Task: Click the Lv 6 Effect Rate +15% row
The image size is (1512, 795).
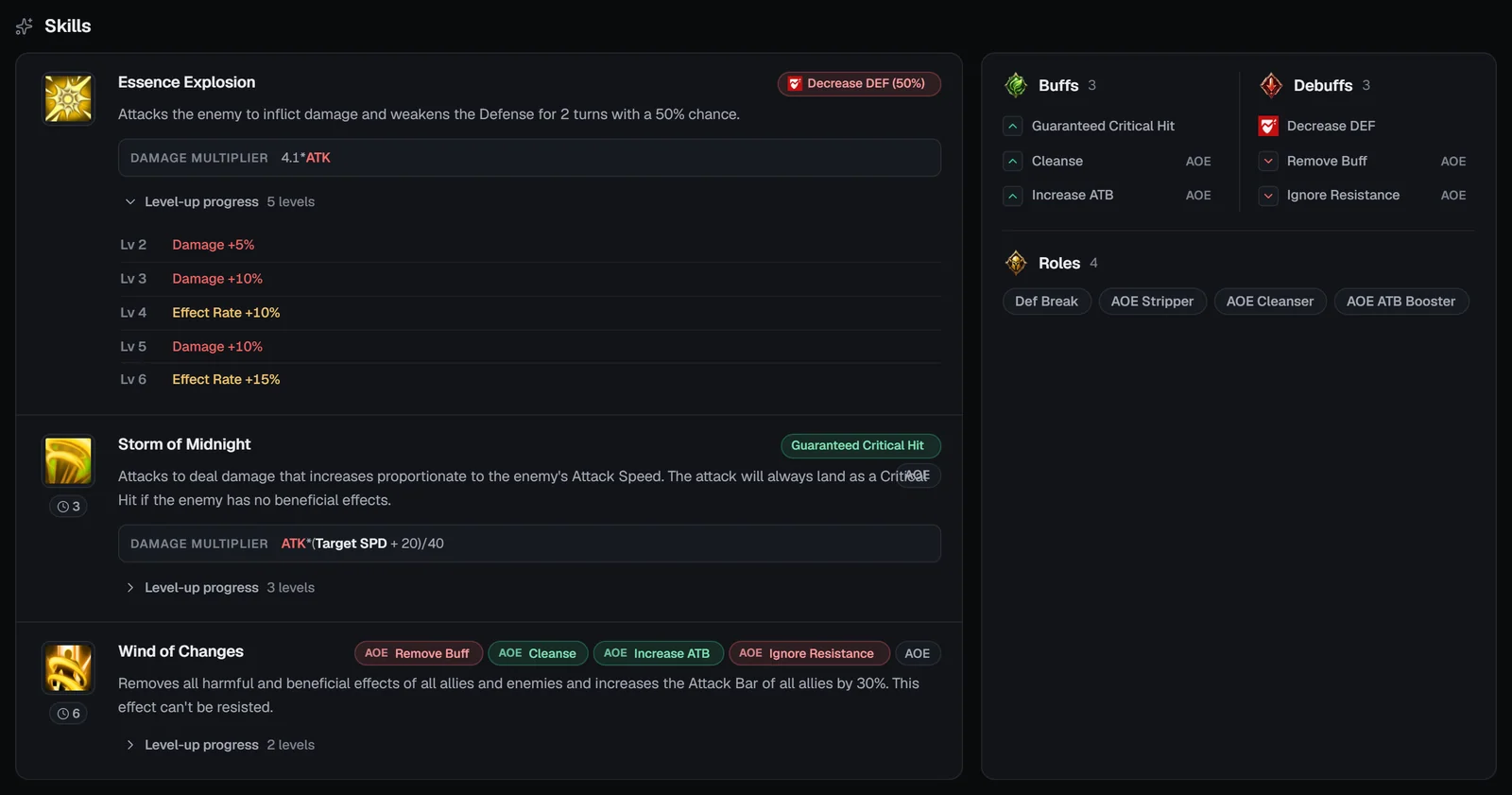Action: [529, 380]
